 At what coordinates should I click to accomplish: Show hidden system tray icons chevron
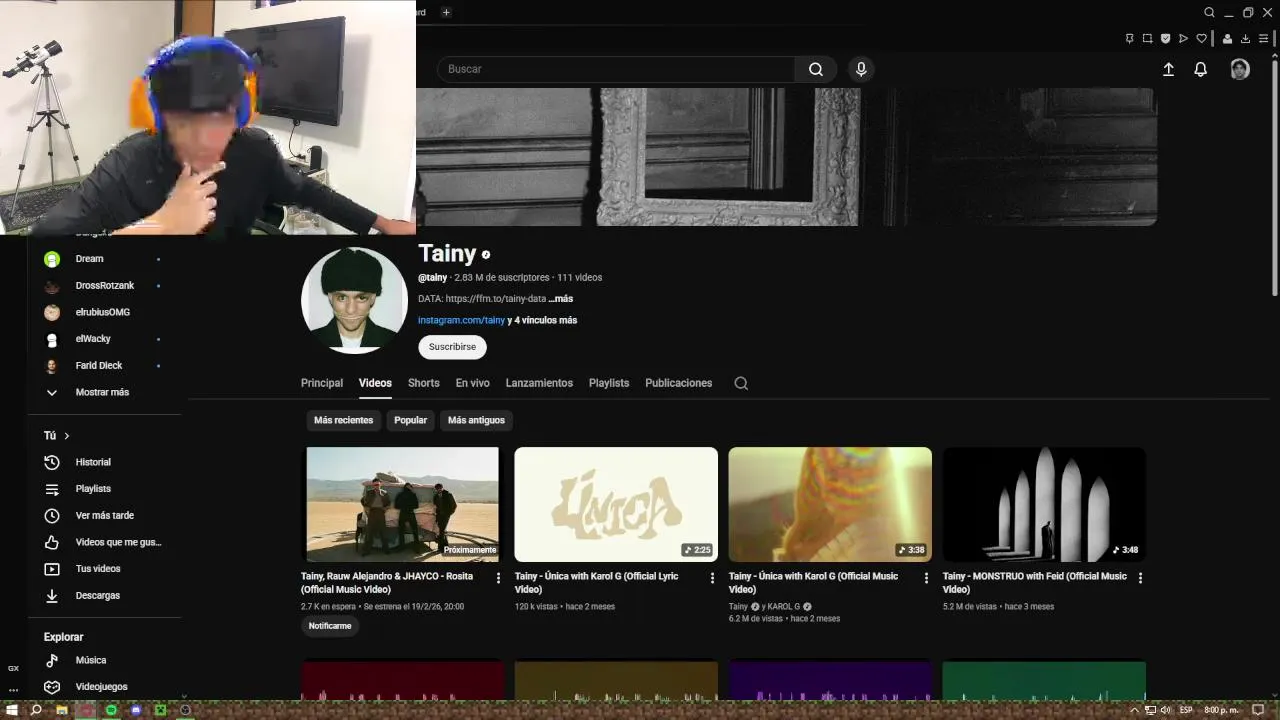[1137, 710]
